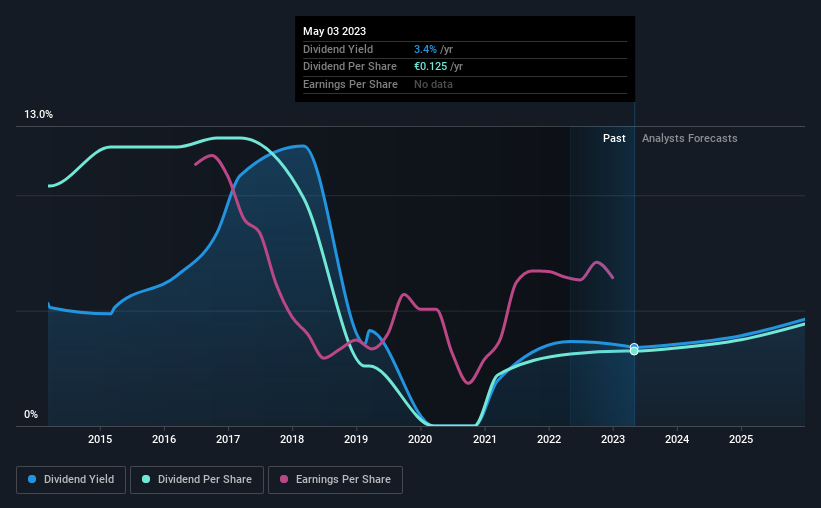Click the blue Dividend Yield legend dot

(32, 479)
